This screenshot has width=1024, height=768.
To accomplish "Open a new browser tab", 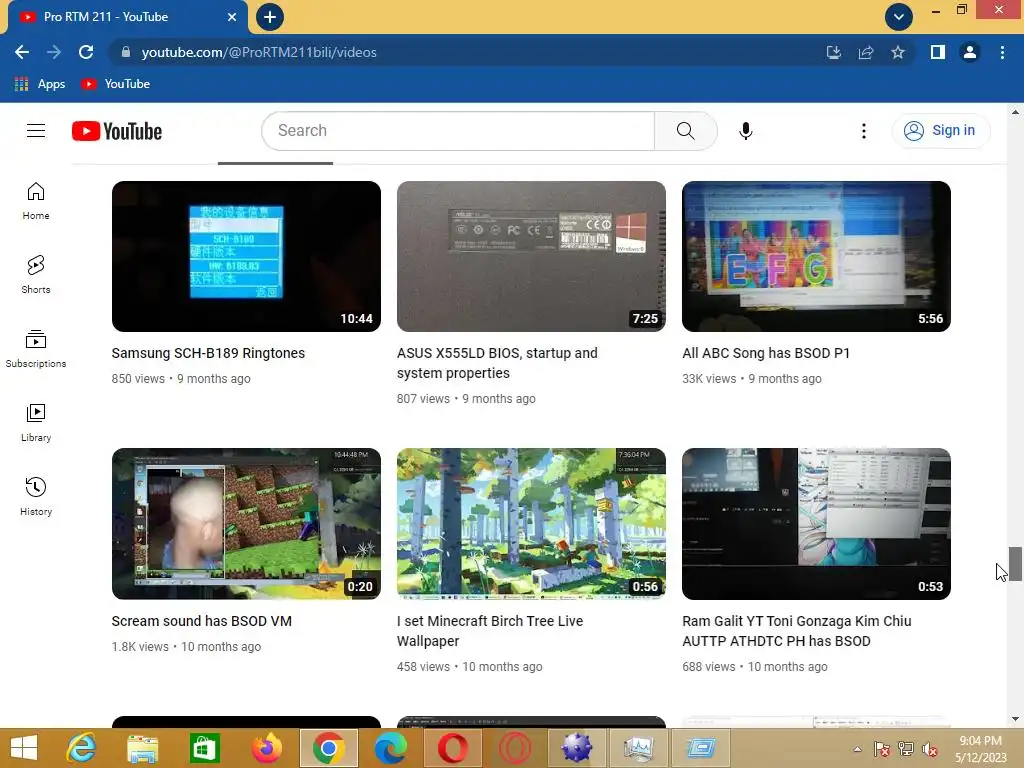I will click(x=270, y=17).
